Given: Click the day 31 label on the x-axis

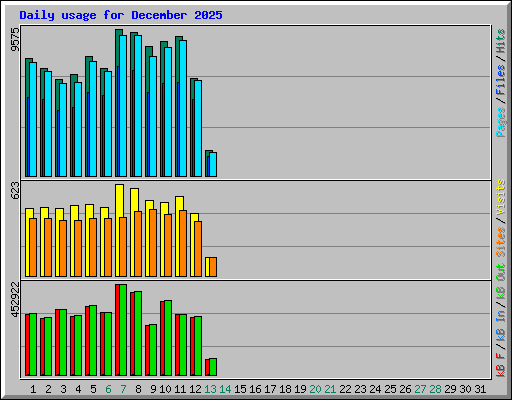Looking at the screenshot, I should (x=480, y=389).
